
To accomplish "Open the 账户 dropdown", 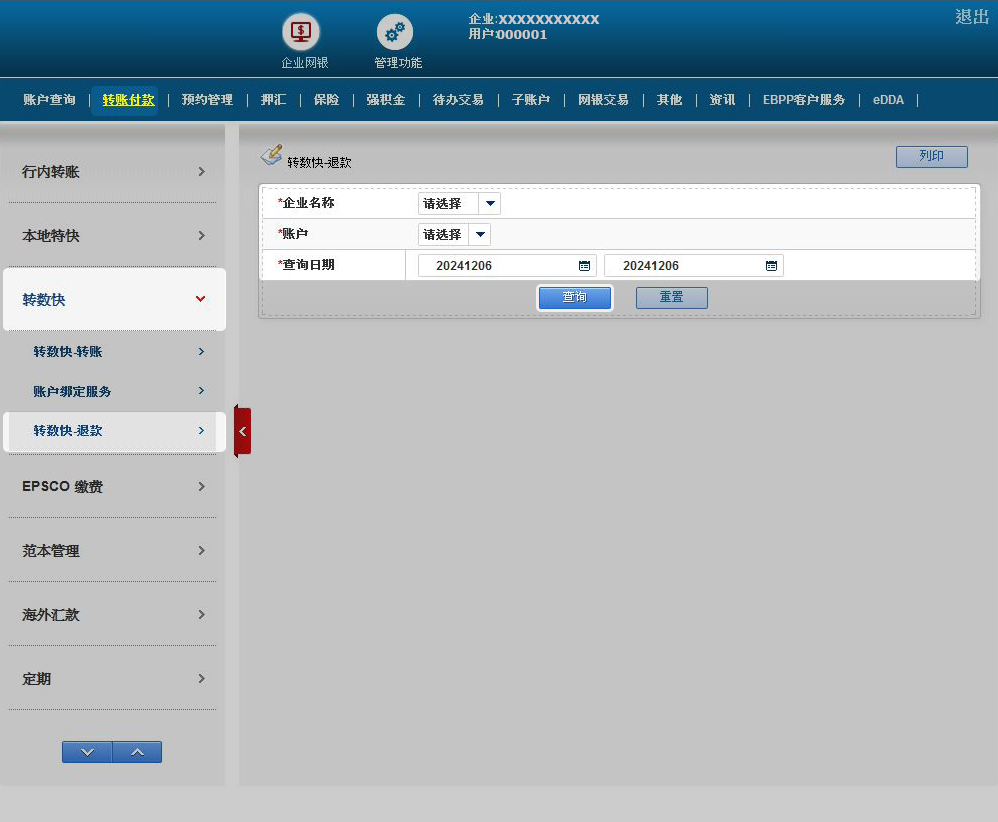I will tap(480, 235).
